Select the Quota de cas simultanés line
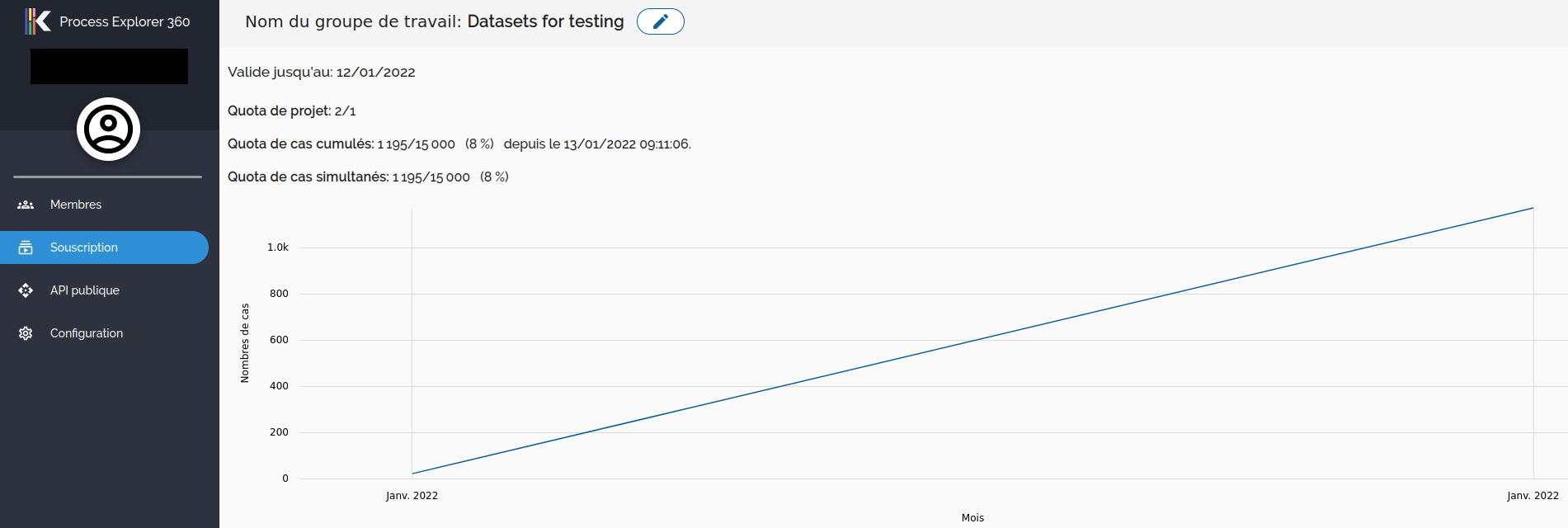This screenshot has width=1568, height=528. [368, 177]
